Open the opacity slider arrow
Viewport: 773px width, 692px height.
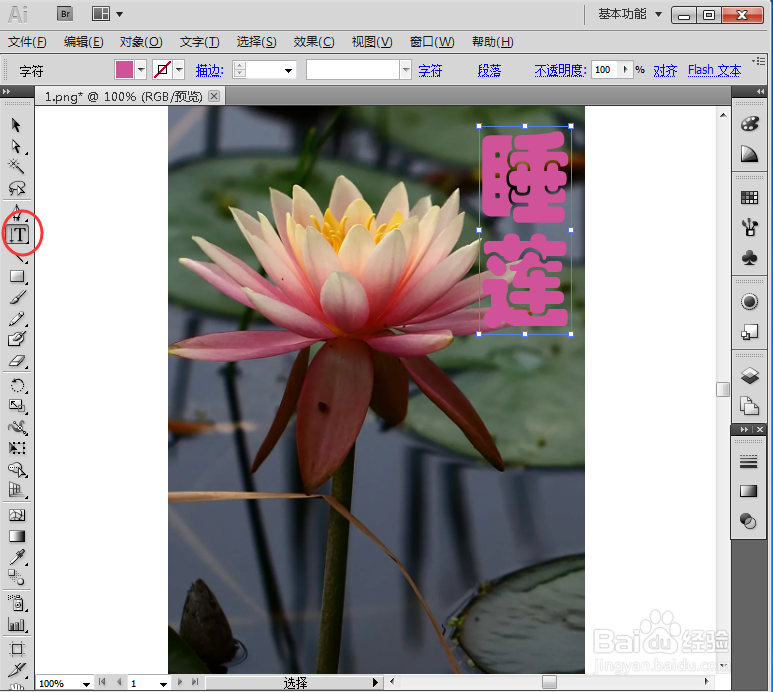point(626,69)
